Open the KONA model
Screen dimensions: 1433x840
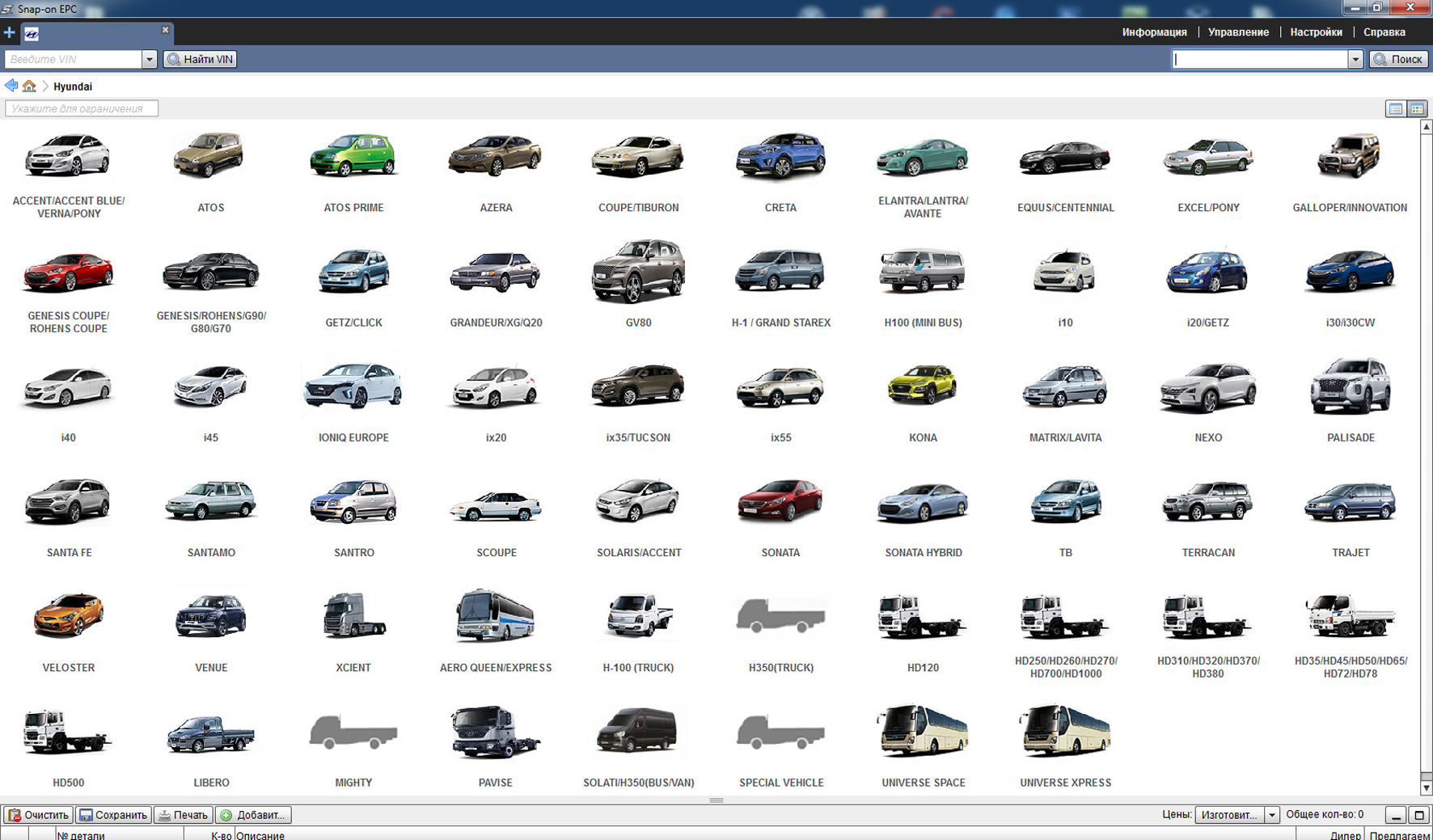923,388
